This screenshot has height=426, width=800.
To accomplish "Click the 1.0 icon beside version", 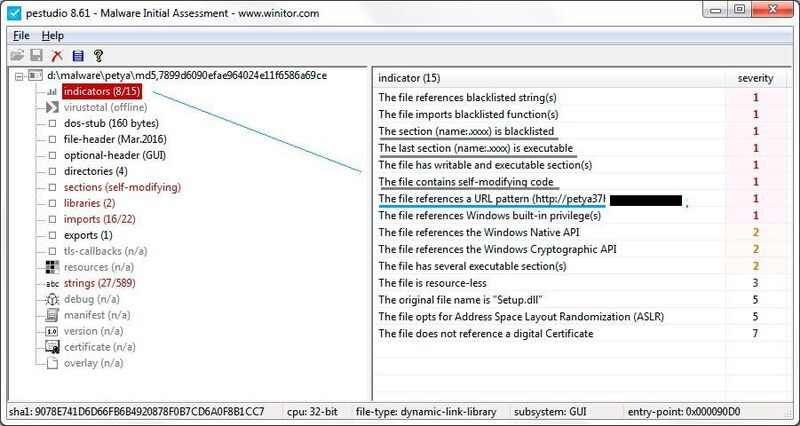I will click(52, 332).
